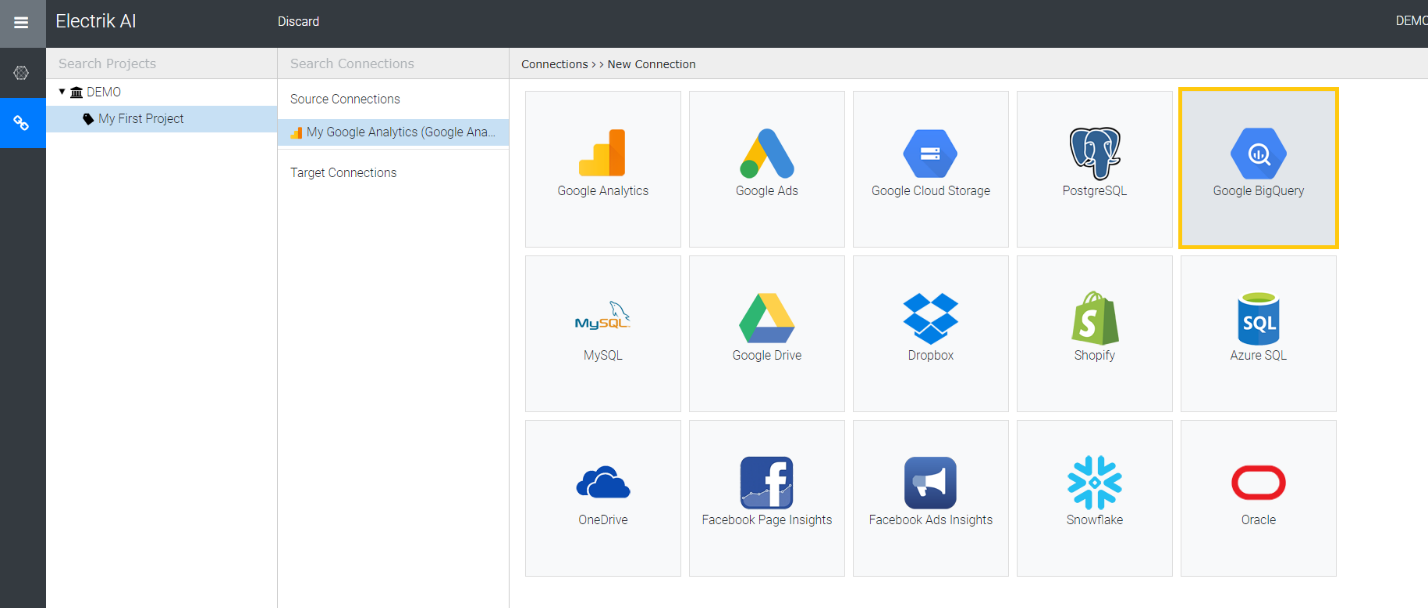
Task: Click the hexagon icon in left sidebar
Action: tap(21, 73)
